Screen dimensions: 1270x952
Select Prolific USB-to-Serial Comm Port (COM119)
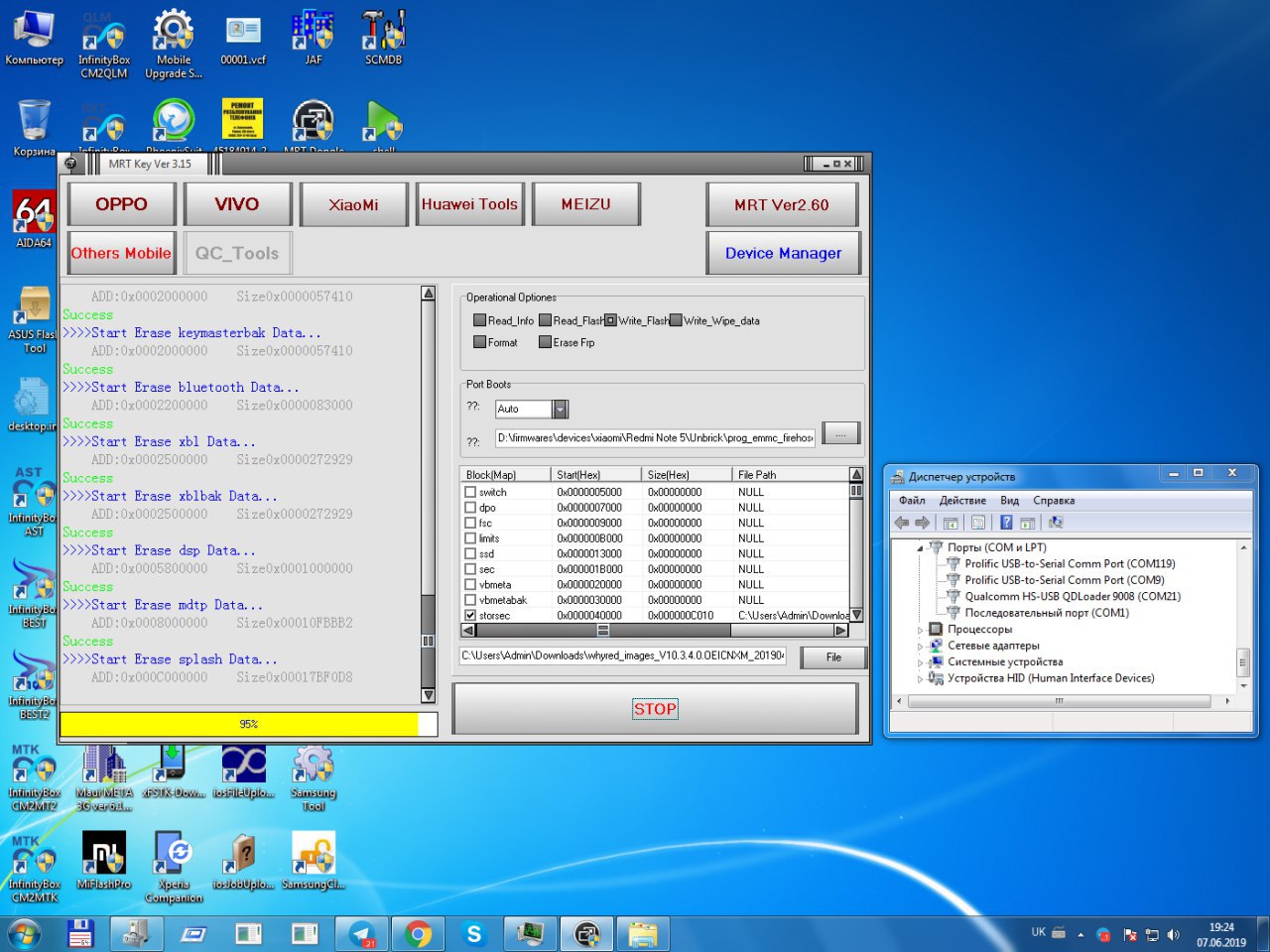coord(1070,563)
